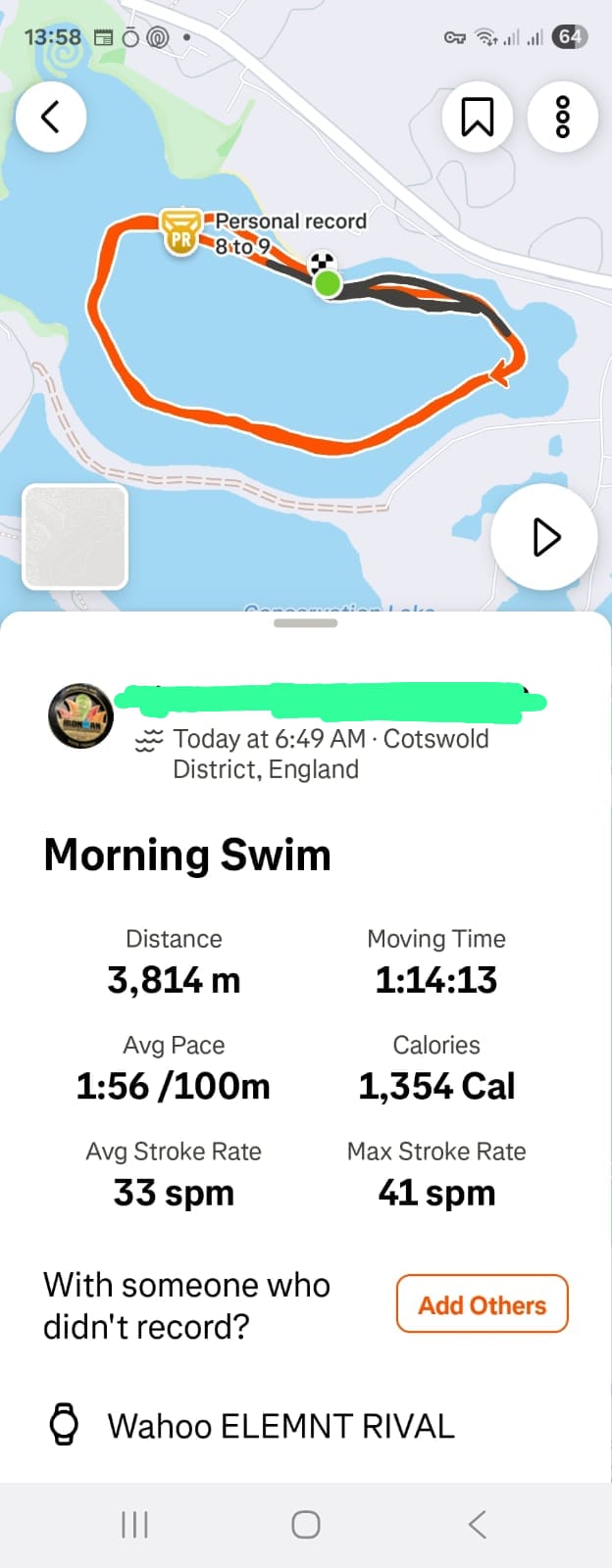
Task: Bookmark this activity
Action: point(478,117)
